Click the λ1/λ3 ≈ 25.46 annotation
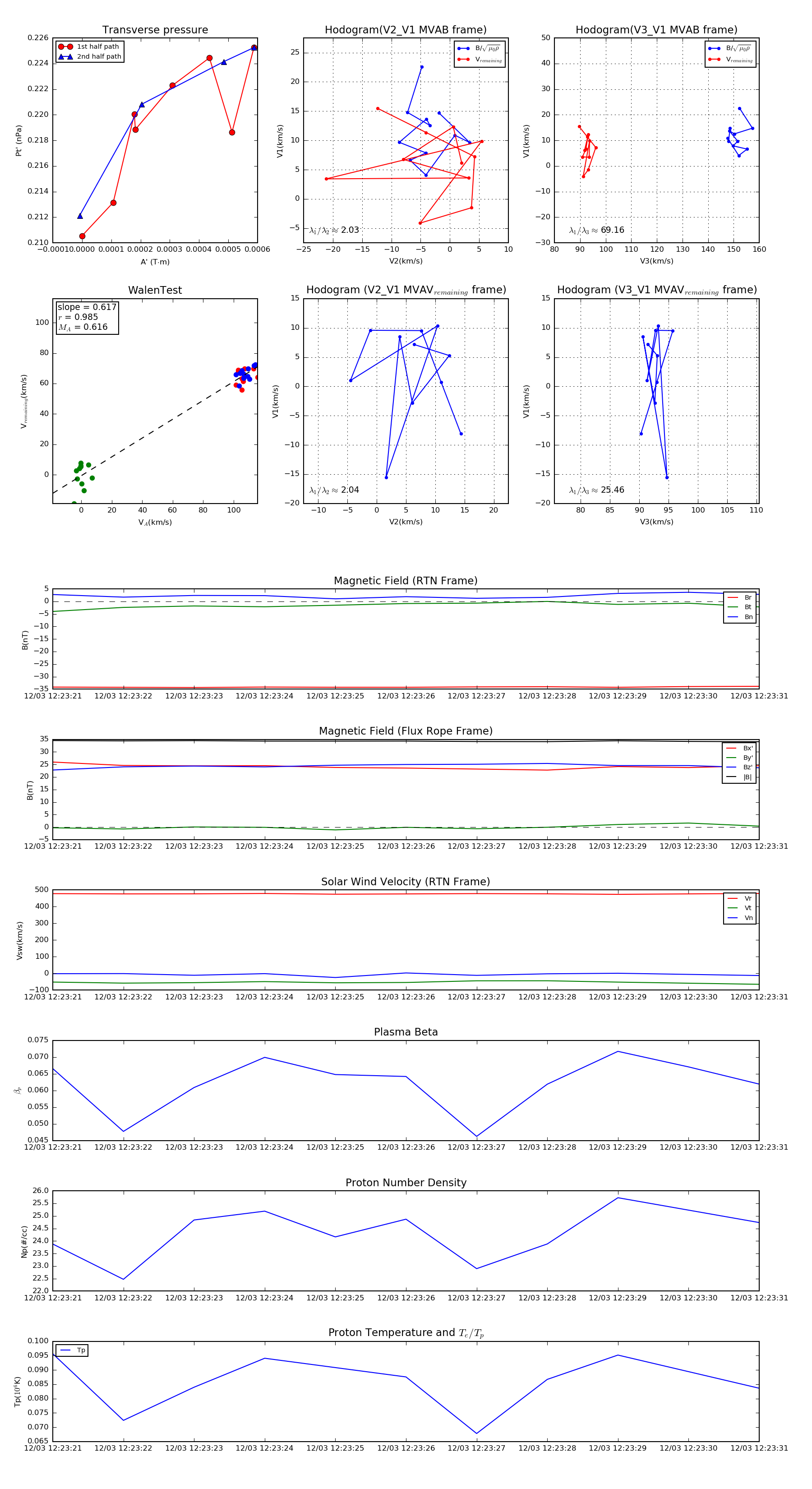The width and height of the screenshot is (812, 1489). pos(596,490)
